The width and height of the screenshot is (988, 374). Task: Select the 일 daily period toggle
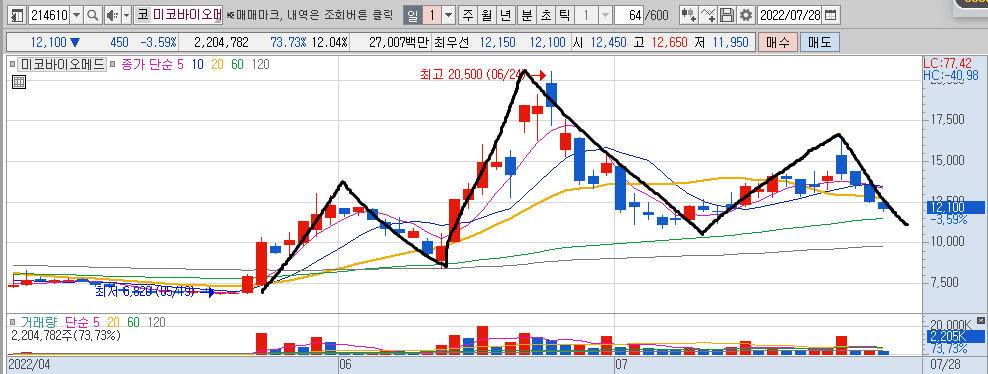click(x=411, y=15)
